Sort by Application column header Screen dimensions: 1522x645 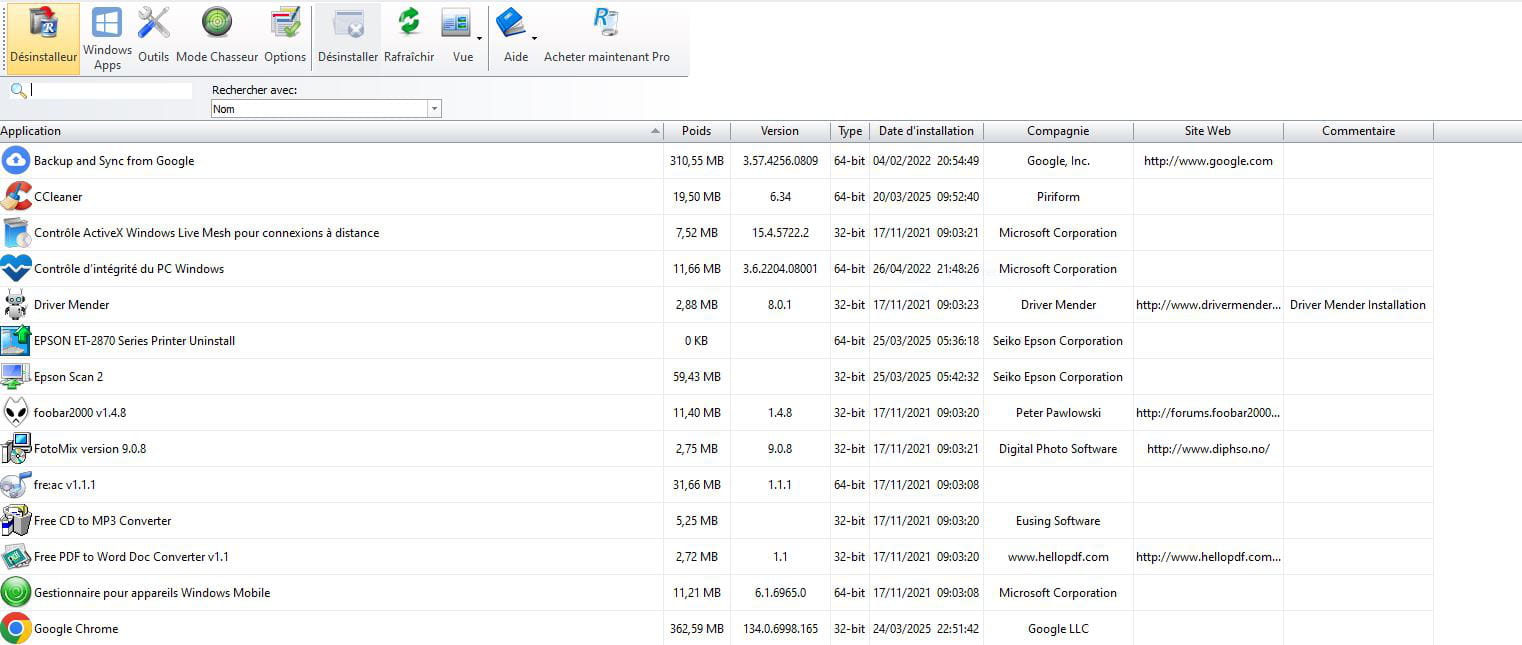[x=331, y=131]
